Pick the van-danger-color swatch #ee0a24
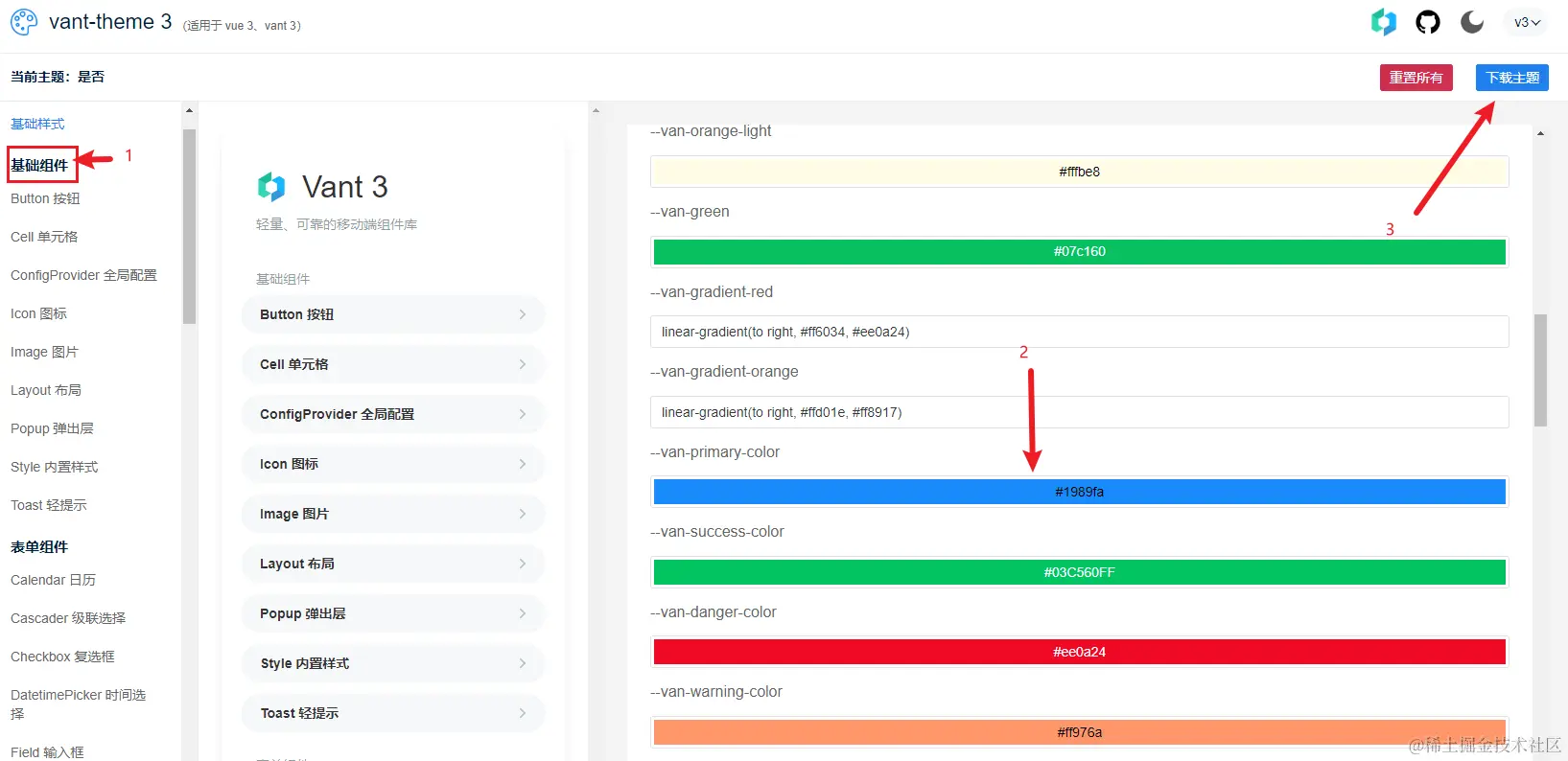Image resolution: width=1568 pixels, height=761 pixels. pyautogui.click(x=1080, y=652)
